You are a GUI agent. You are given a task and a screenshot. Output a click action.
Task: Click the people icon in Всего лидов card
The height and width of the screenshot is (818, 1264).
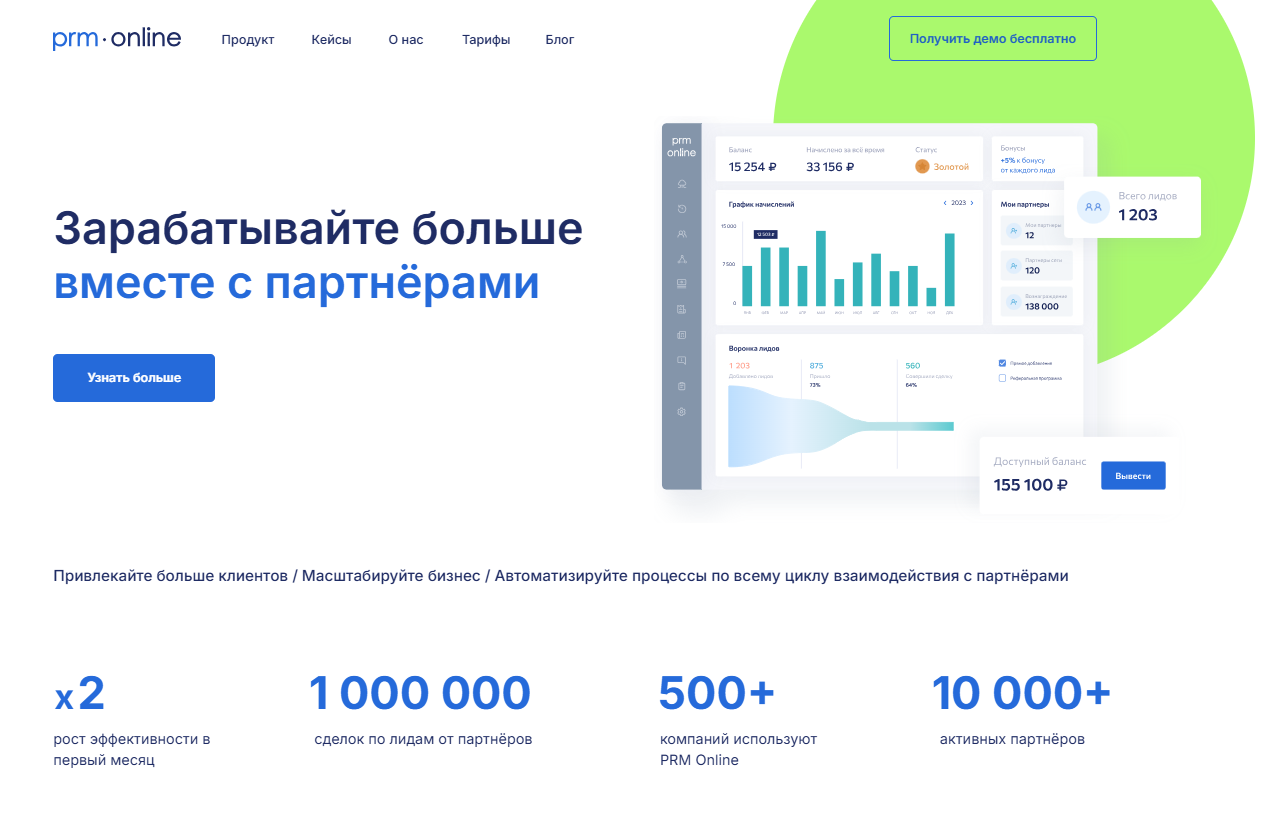(x=1093, y=207)
